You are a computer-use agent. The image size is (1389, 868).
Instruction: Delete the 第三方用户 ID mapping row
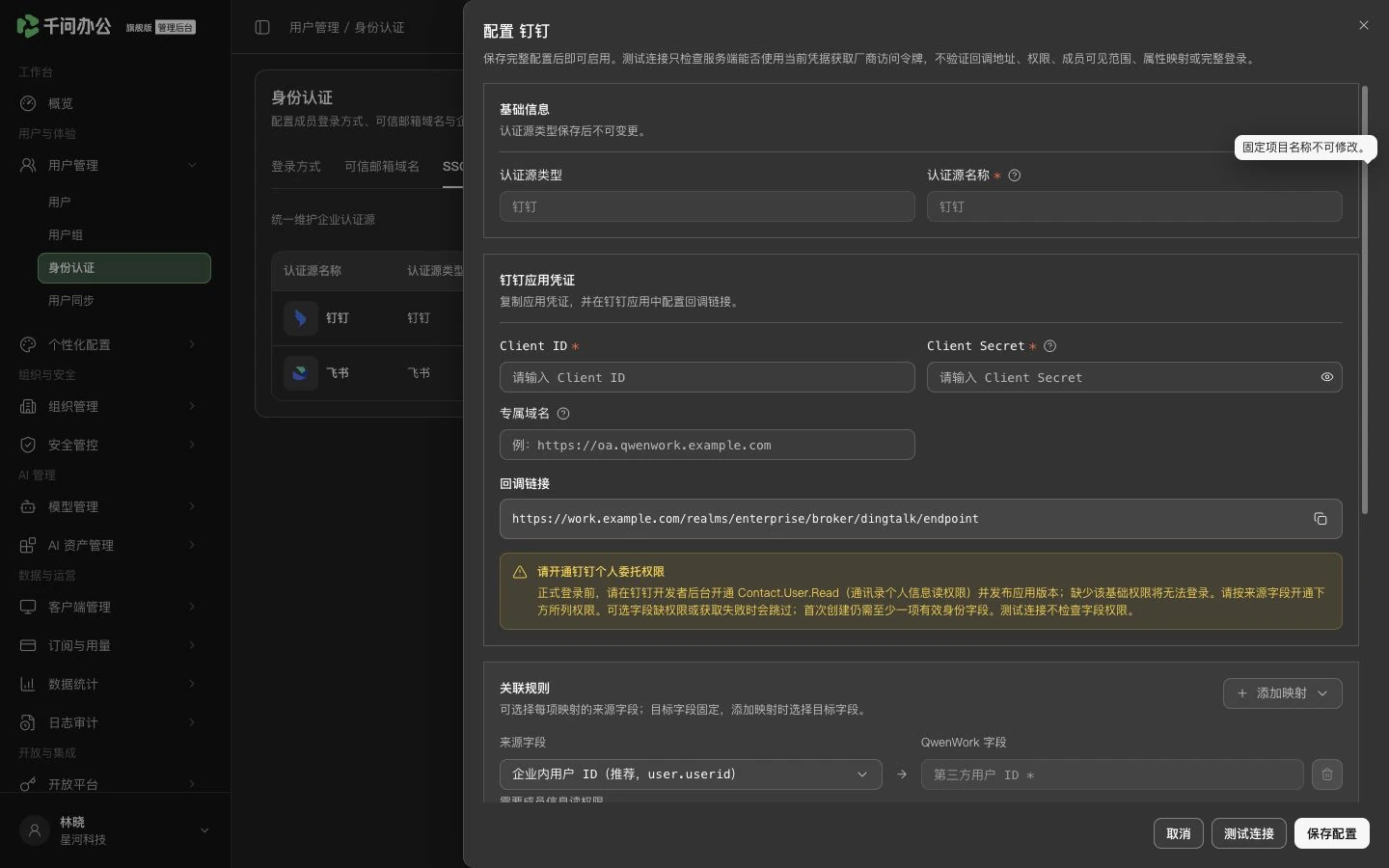(1327, 774)
